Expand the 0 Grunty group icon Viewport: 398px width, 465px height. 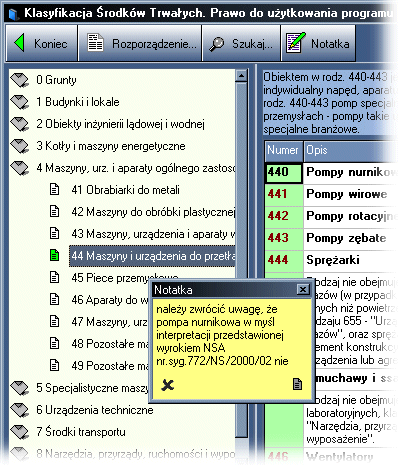pyautogui.click(x=20, y=80)
